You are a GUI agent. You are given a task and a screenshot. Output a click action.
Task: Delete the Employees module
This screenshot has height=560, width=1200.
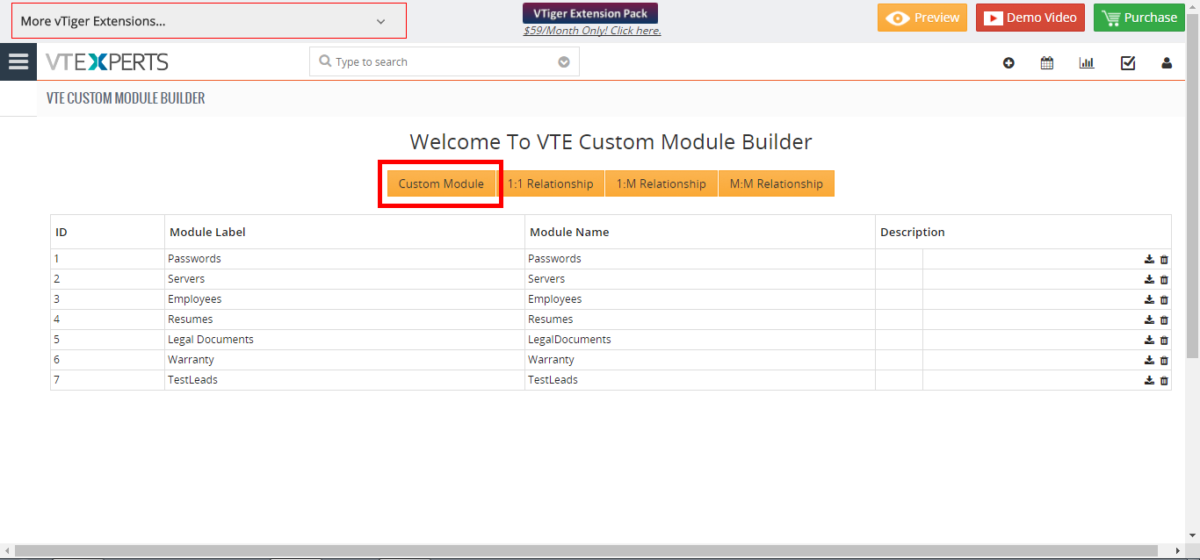(1164, 300)
